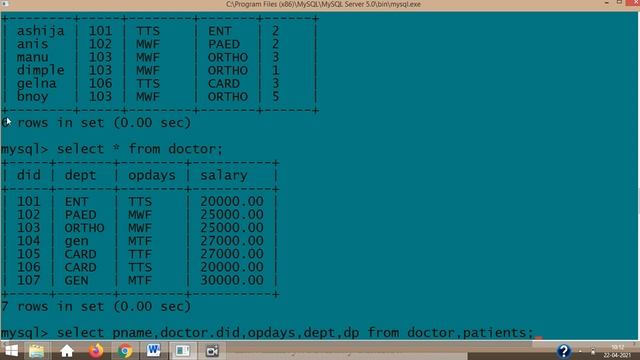This screenshot has height=360, width=640.
Task: Click opdays 'TTF' for doctor 105
Action: pyautogui.click(x=140, y=254)
